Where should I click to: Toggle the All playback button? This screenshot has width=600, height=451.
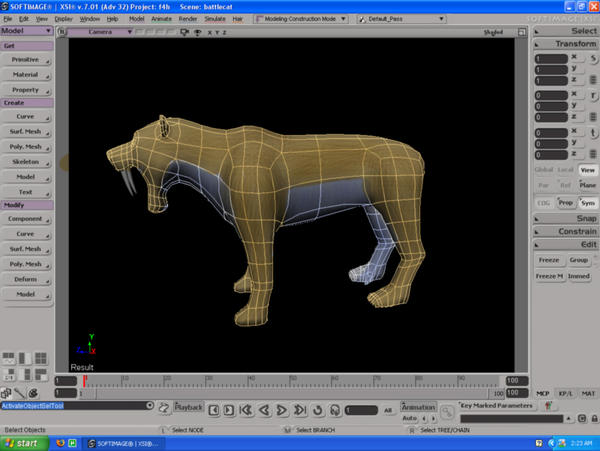[x=388, y=410]
